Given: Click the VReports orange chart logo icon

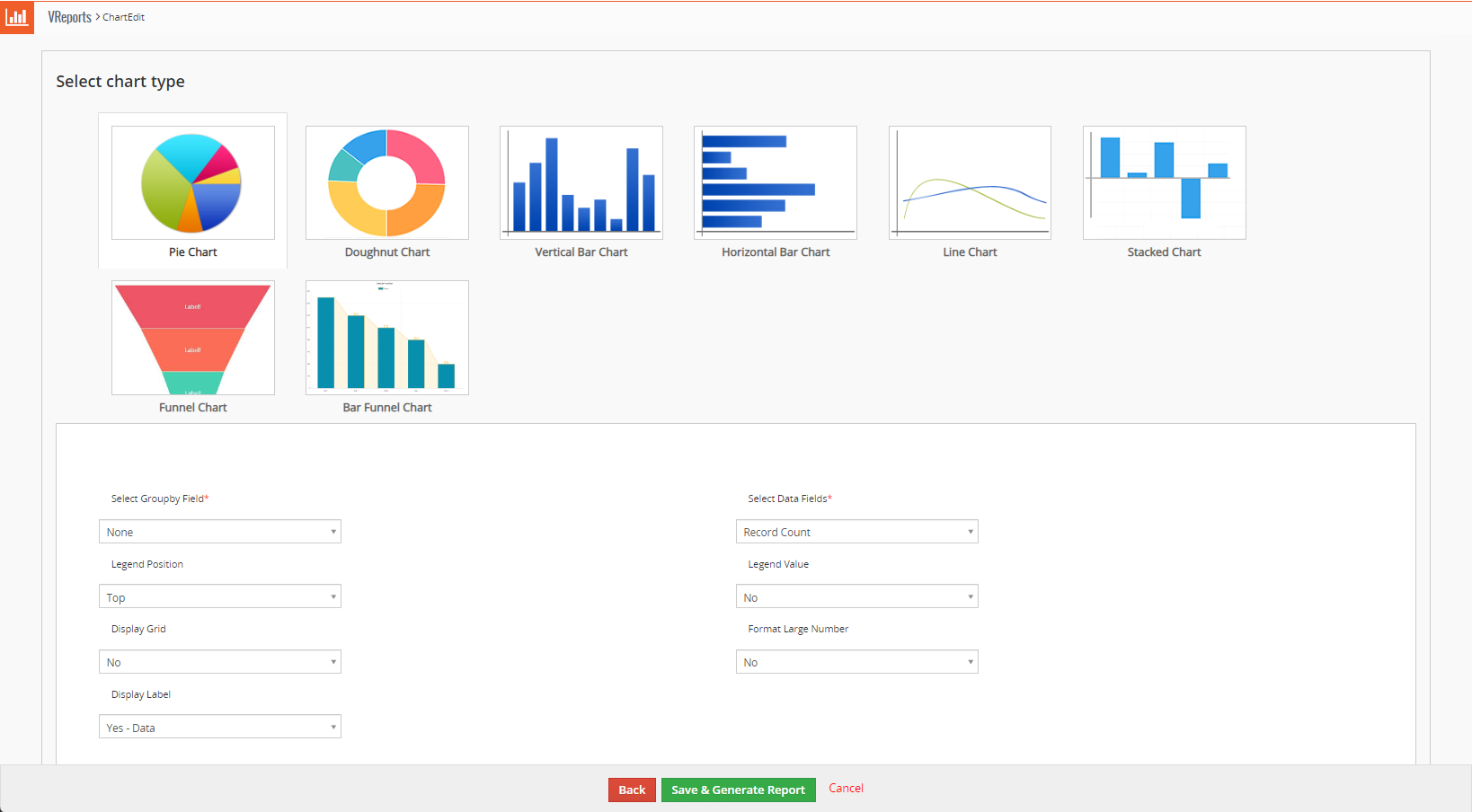Looking at the screenshot, I should 16,17.
